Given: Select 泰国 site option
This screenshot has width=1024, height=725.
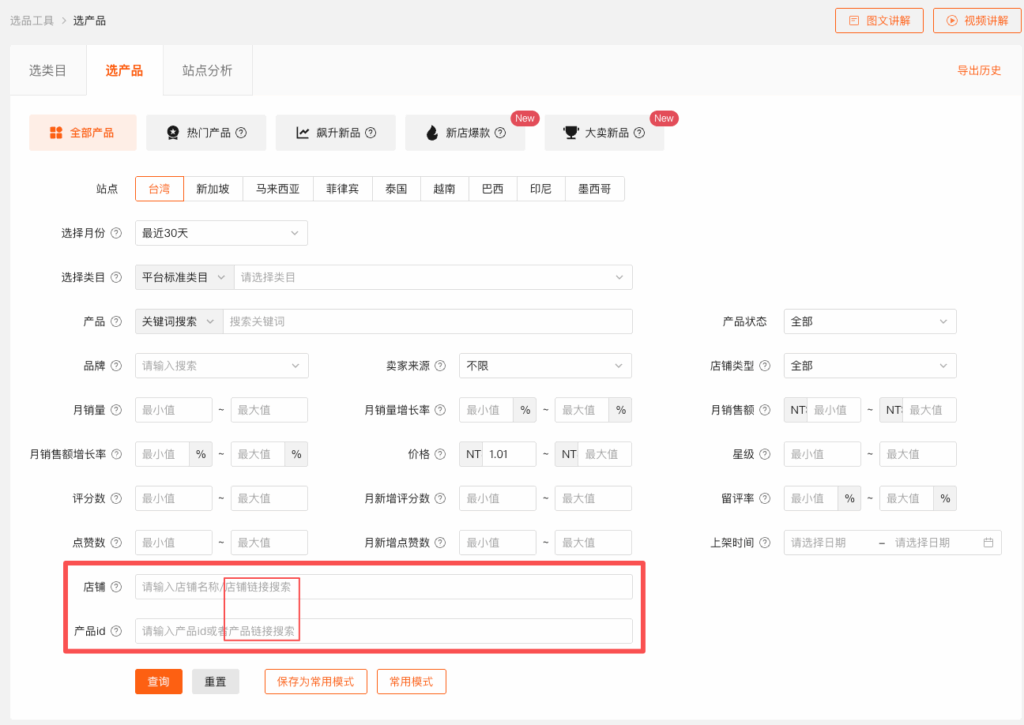Looking at the screenshot, I should pos(396,189).
